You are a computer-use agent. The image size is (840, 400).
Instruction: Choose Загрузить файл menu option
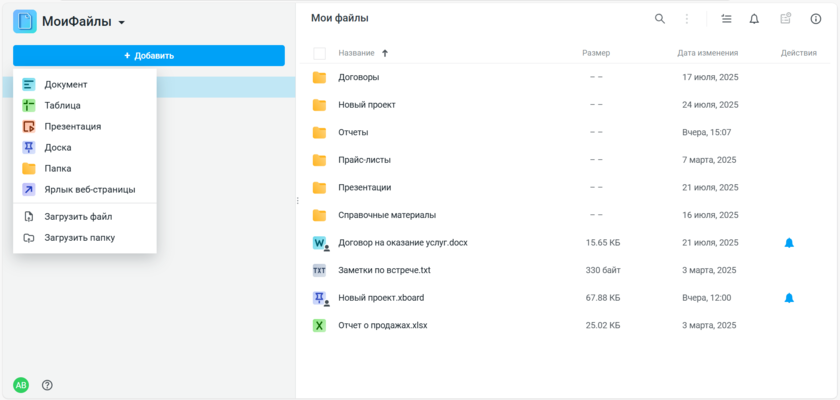coord(77,217)
